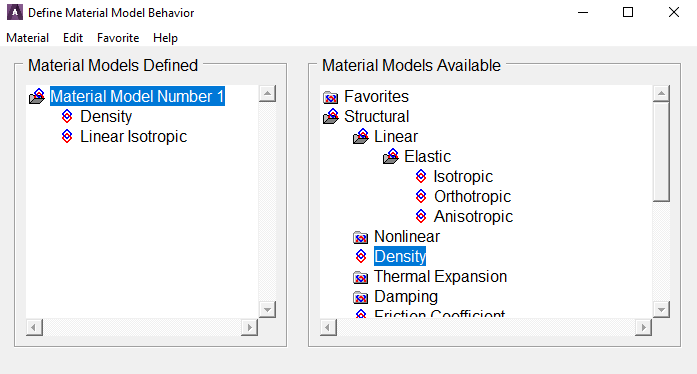Screen dimensions: 697x374
Task: Minimize the Define Material Model Behavior window
Action: [x=583, y=12]
